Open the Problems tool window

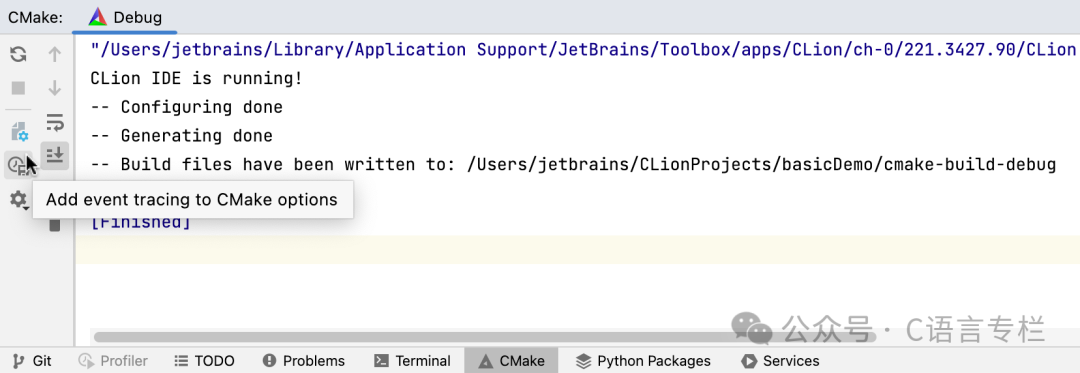(304, 361)
